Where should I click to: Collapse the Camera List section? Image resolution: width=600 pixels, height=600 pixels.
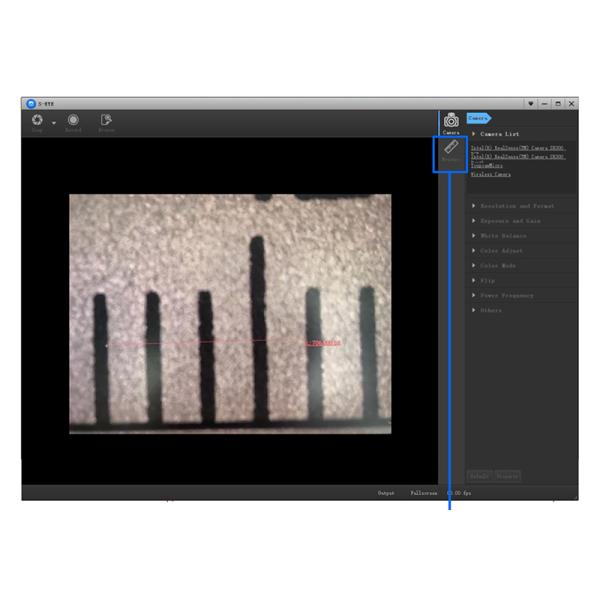[x=500, y=133]
